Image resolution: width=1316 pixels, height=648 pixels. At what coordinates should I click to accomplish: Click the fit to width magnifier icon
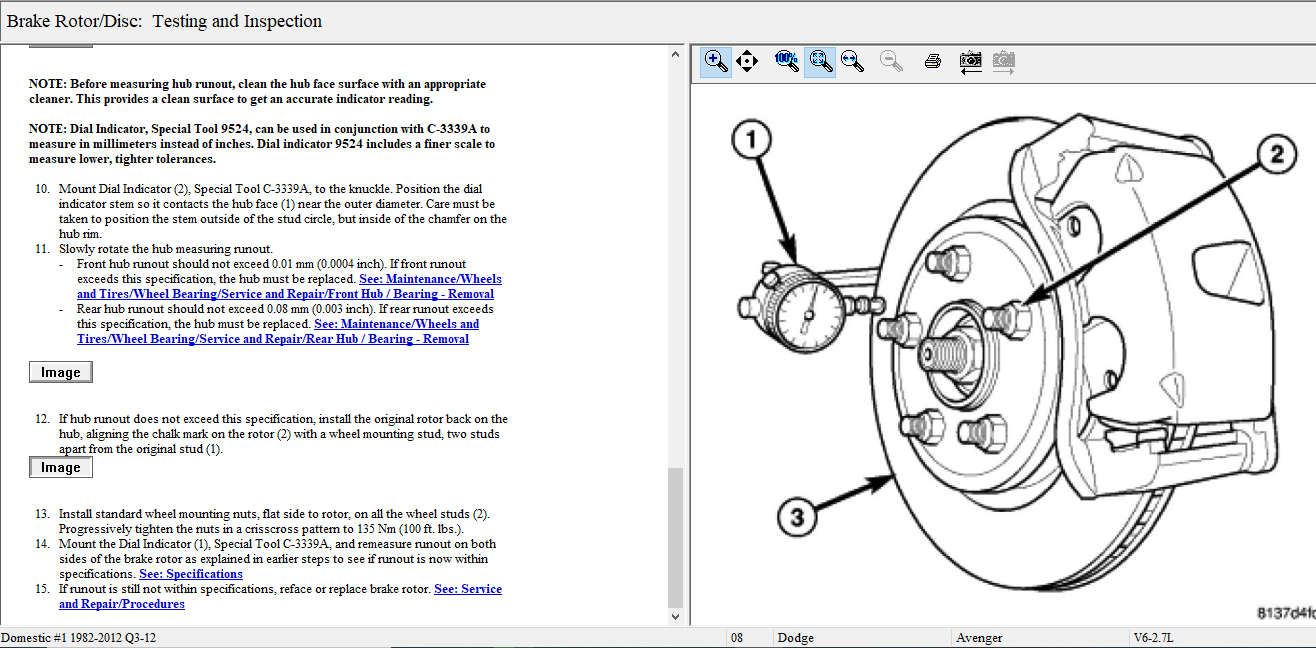tap(852, 61)
